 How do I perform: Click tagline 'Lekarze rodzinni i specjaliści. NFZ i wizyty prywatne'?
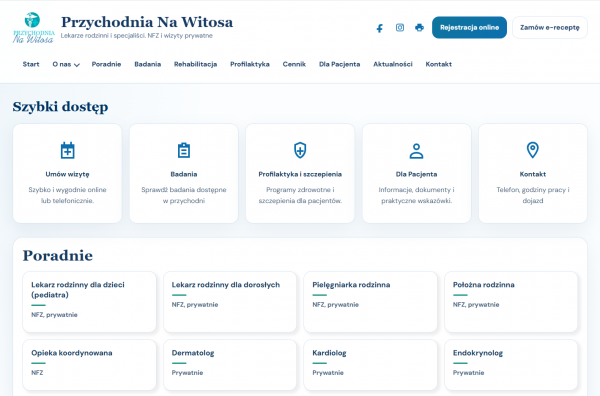[x=137, y=36]
